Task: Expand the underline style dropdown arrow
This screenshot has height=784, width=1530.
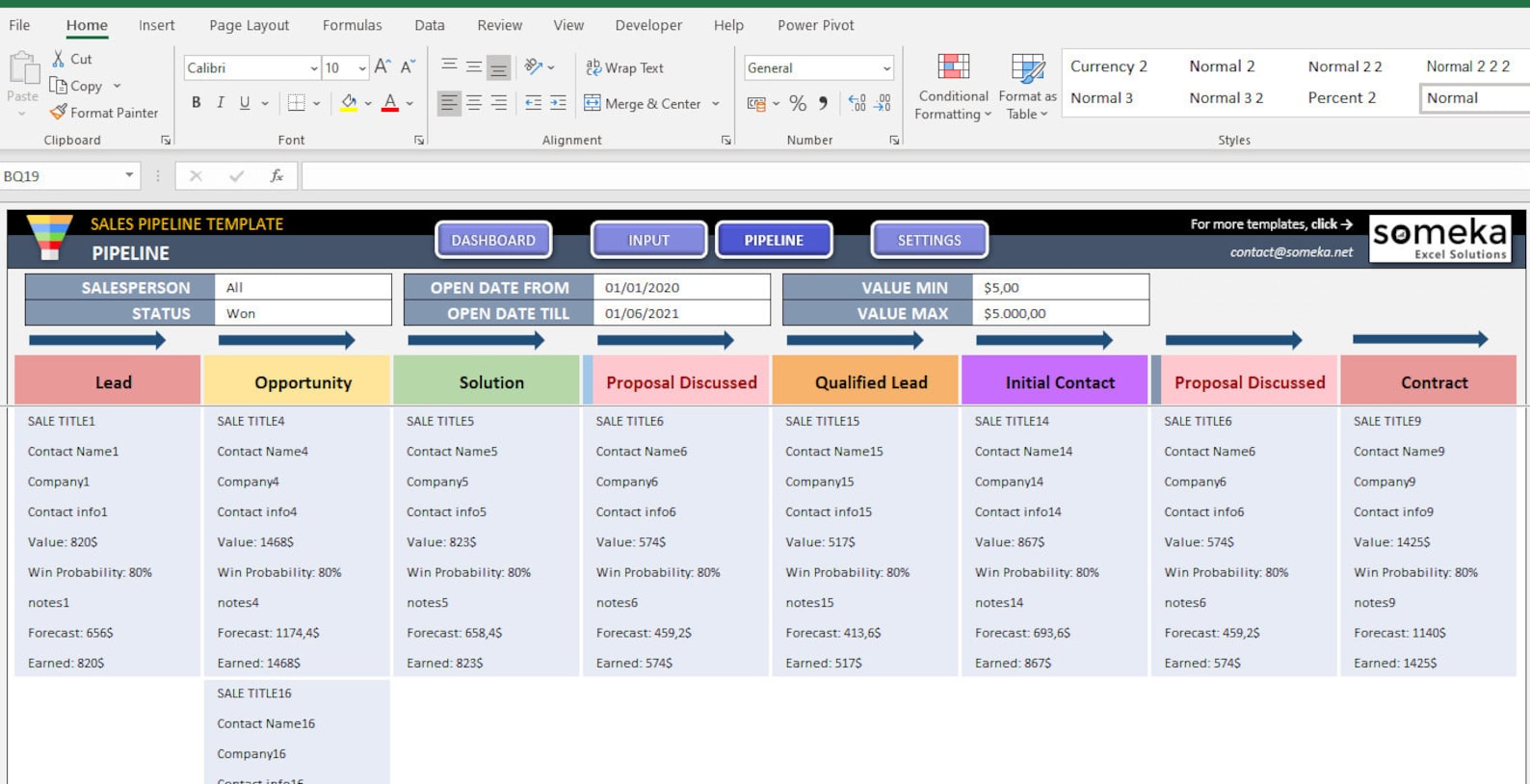Action: pos(265,103)
